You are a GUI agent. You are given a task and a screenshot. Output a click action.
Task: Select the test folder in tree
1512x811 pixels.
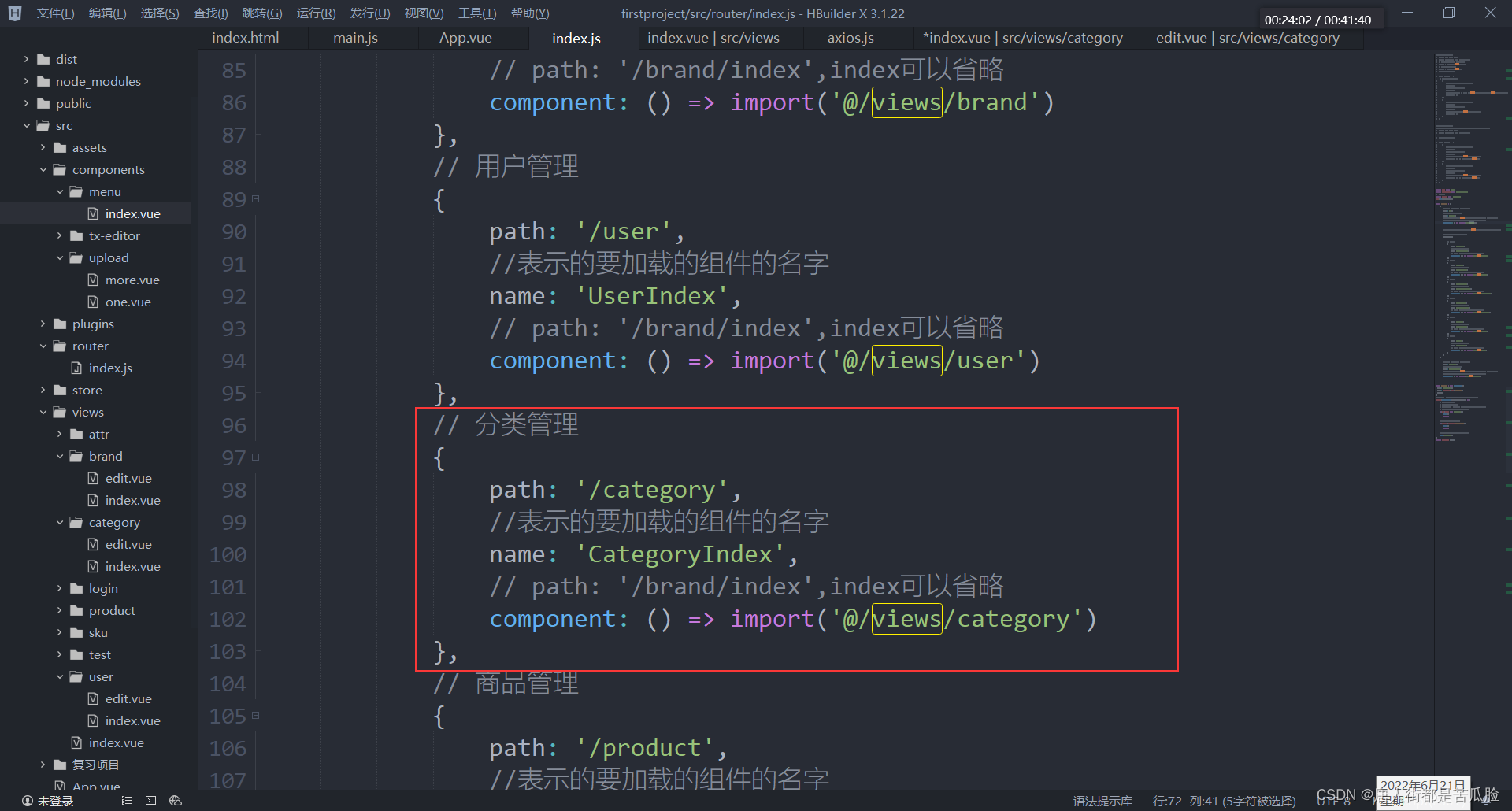coord(99,654)
